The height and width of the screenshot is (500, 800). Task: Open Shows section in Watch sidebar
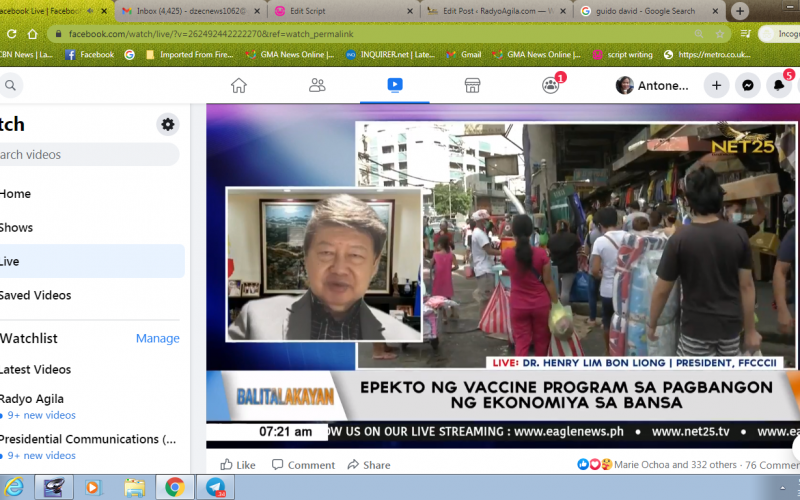[x=16, y=227]
